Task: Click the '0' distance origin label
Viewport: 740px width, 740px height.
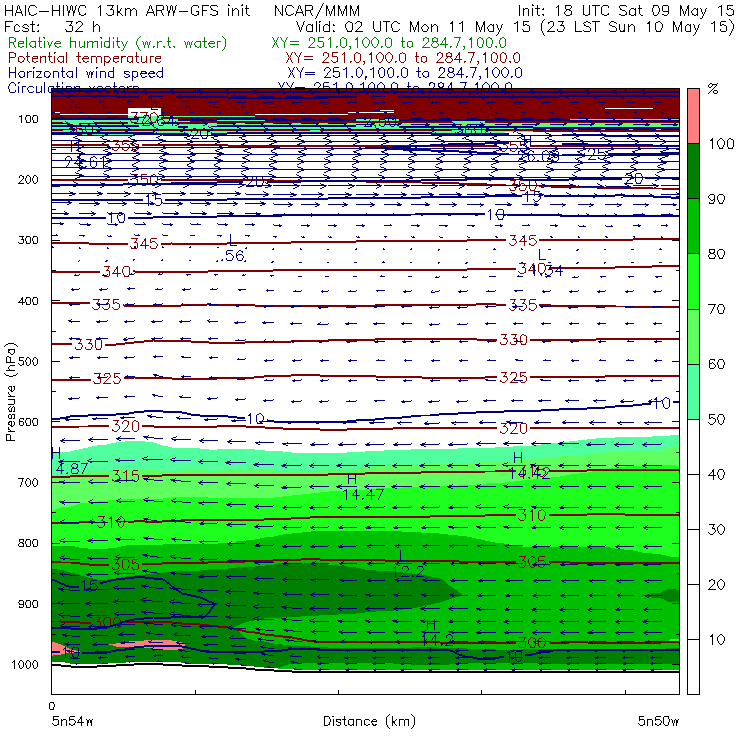Action: pos(52,706)
